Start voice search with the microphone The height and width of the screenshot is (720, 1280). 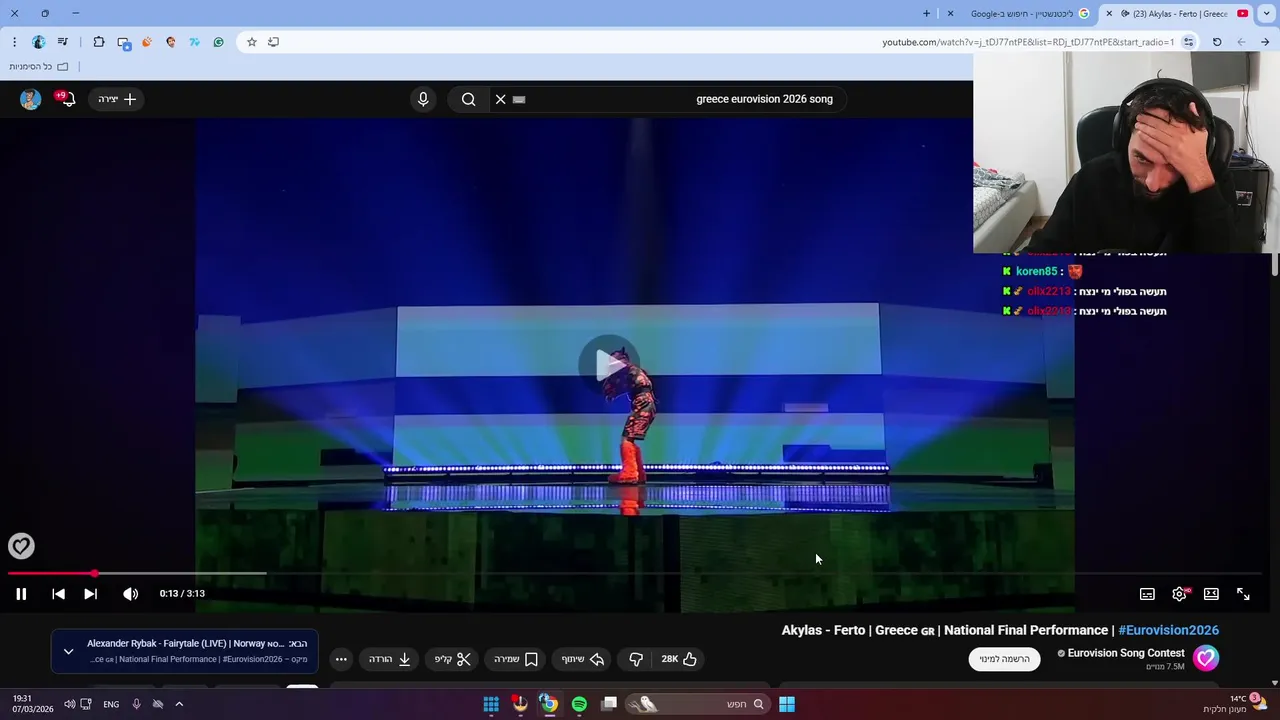click(423, 99)
